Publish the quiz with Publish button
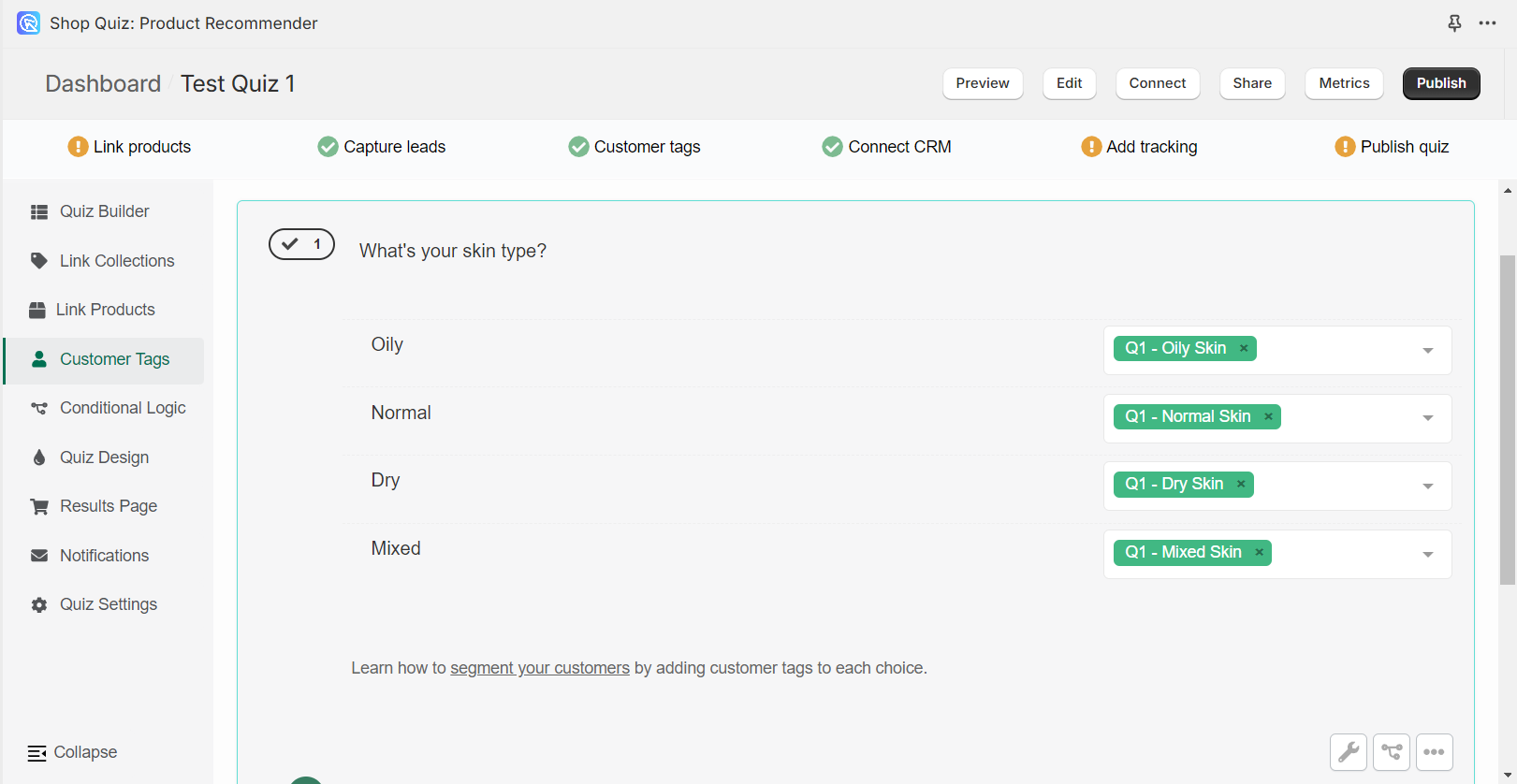 click(x=1441, y=83)
